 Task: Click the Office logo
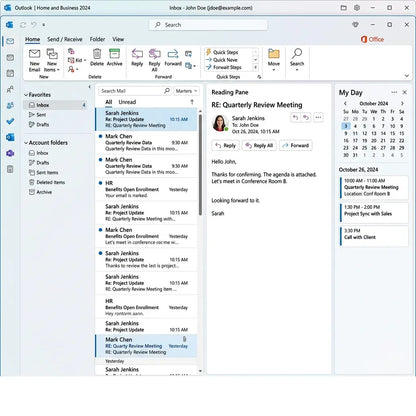[372, 39]
